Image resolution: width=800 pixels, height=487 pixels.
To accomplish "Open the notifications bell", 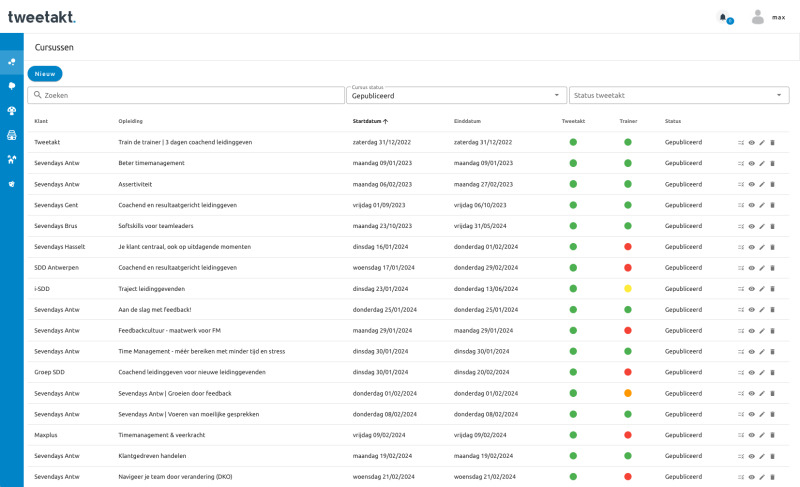I will [723, 17].
